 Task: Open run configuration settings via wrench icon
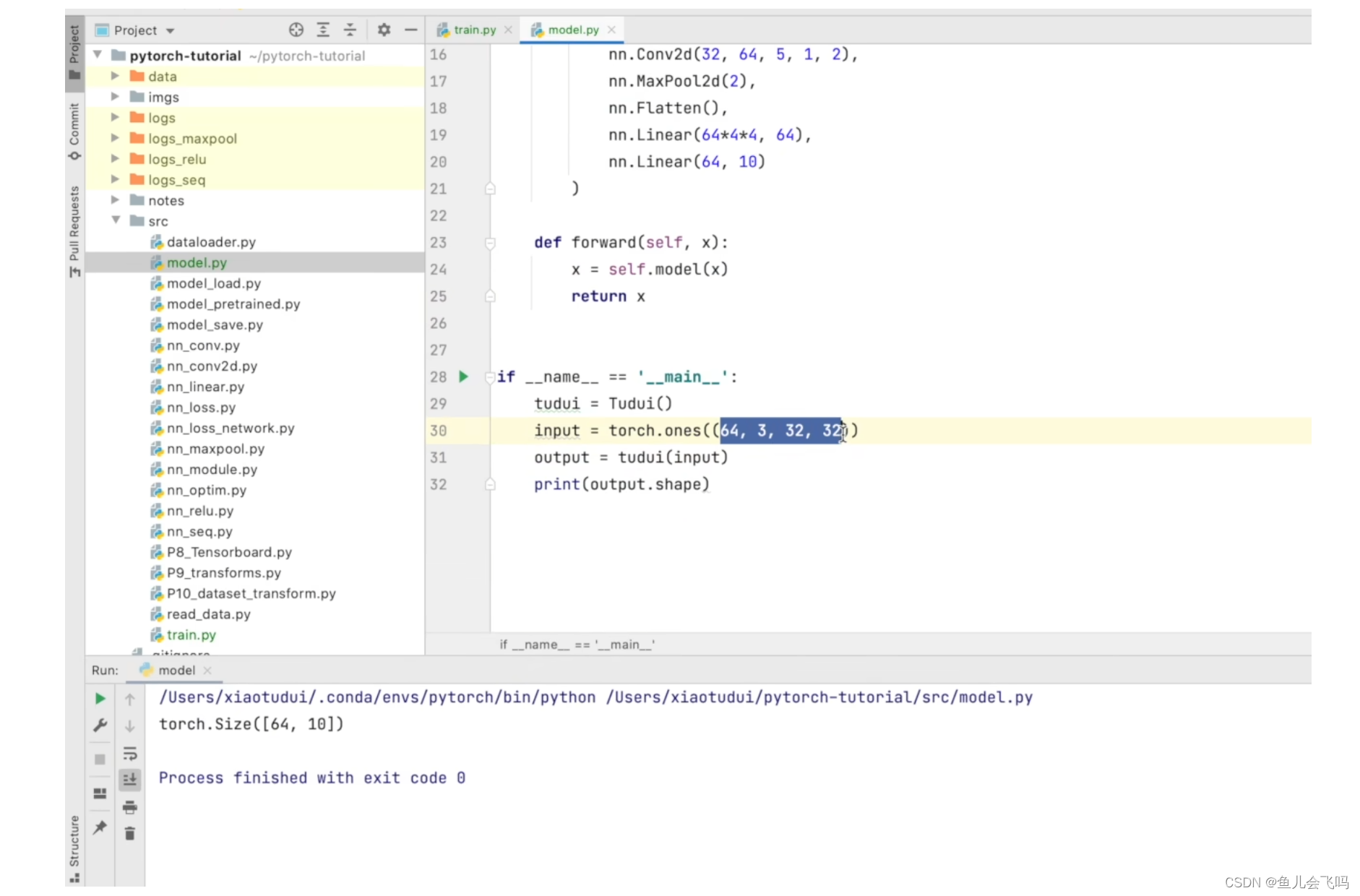click(100, 725)
